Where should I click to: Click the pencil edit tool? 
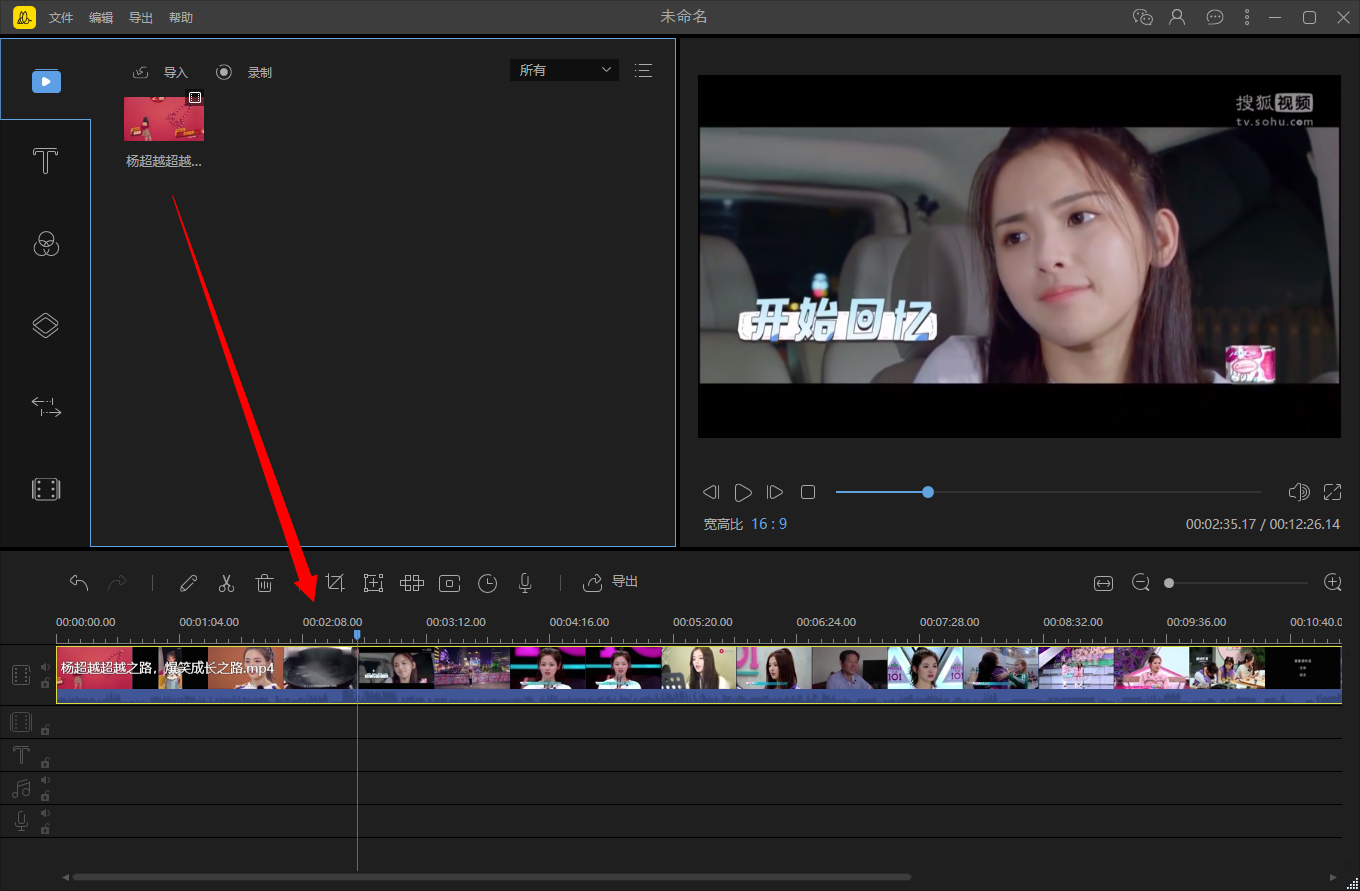(189, 583)
